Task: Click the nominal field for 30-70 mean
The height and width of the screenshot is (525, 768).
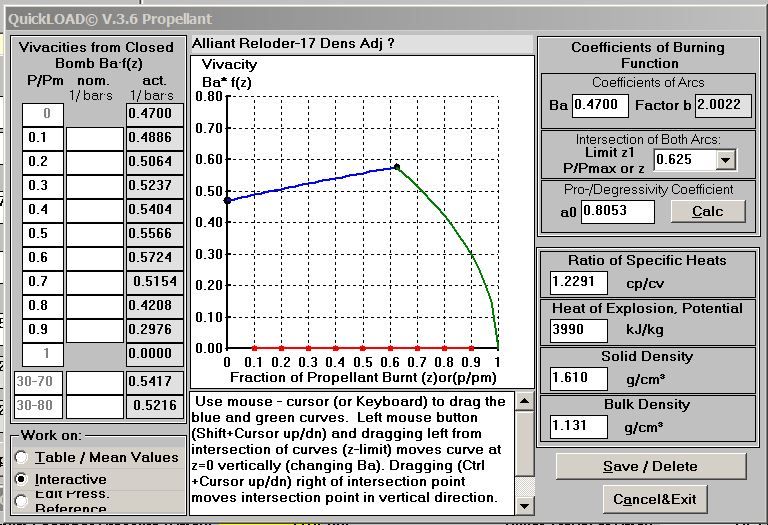Action: 95,382
